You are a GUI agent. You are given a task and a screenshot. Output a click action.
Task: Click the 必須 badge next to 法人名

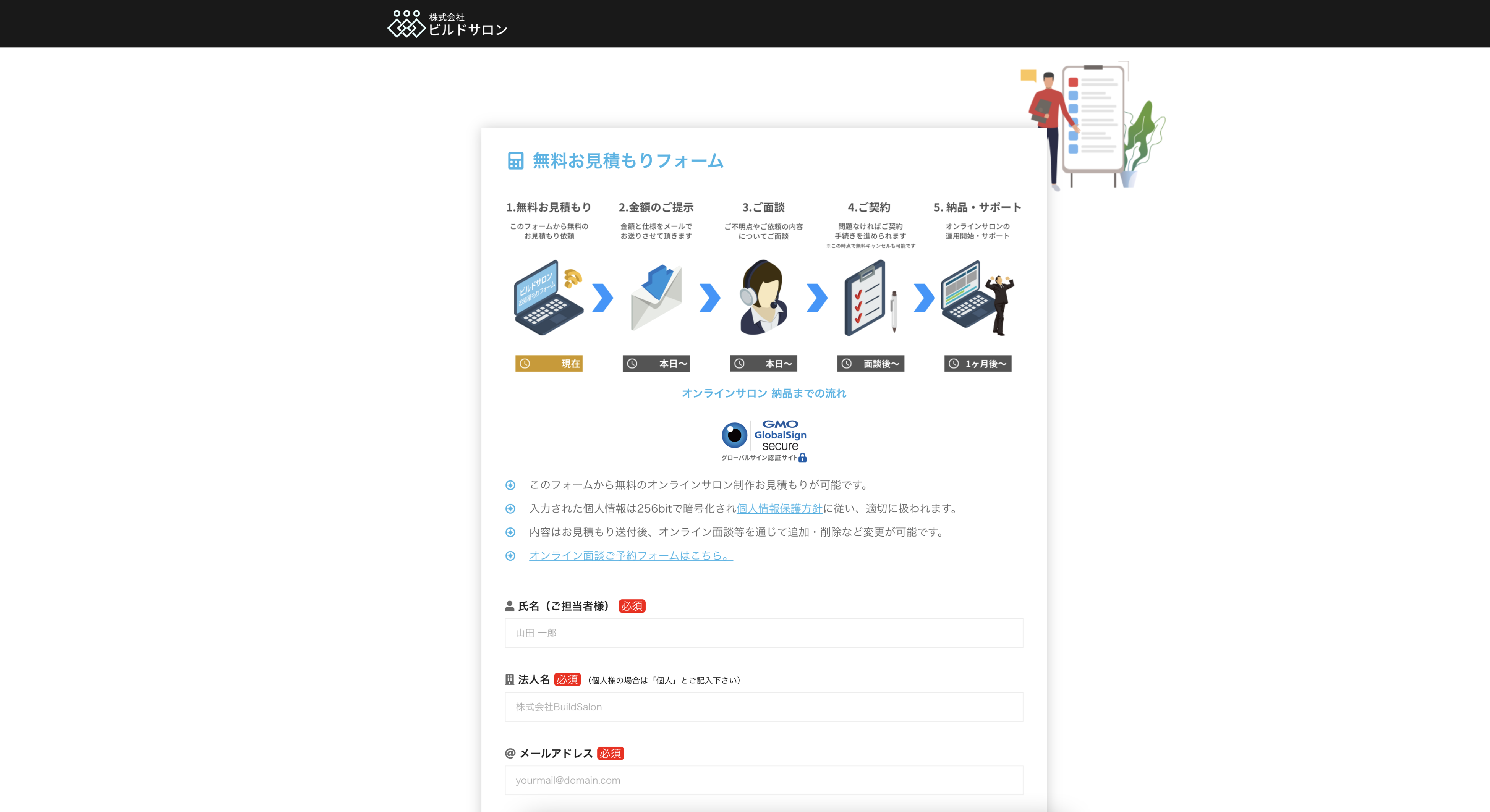click(x=567, y=680)
